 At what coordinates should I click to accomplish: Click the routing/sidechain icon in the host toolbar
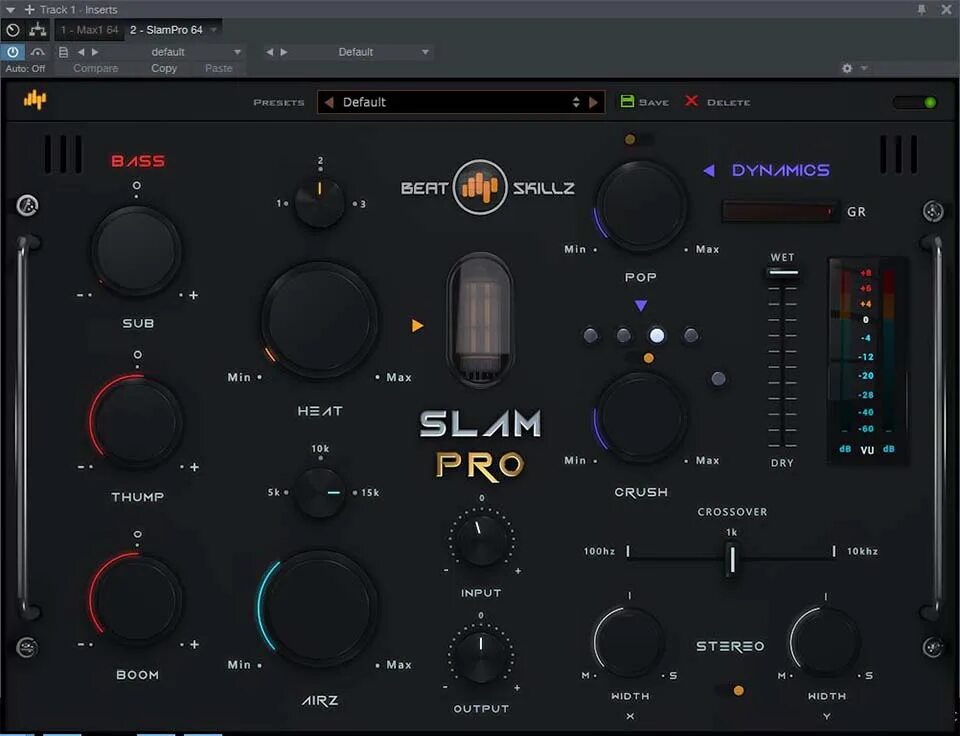(x=38, y=29)
